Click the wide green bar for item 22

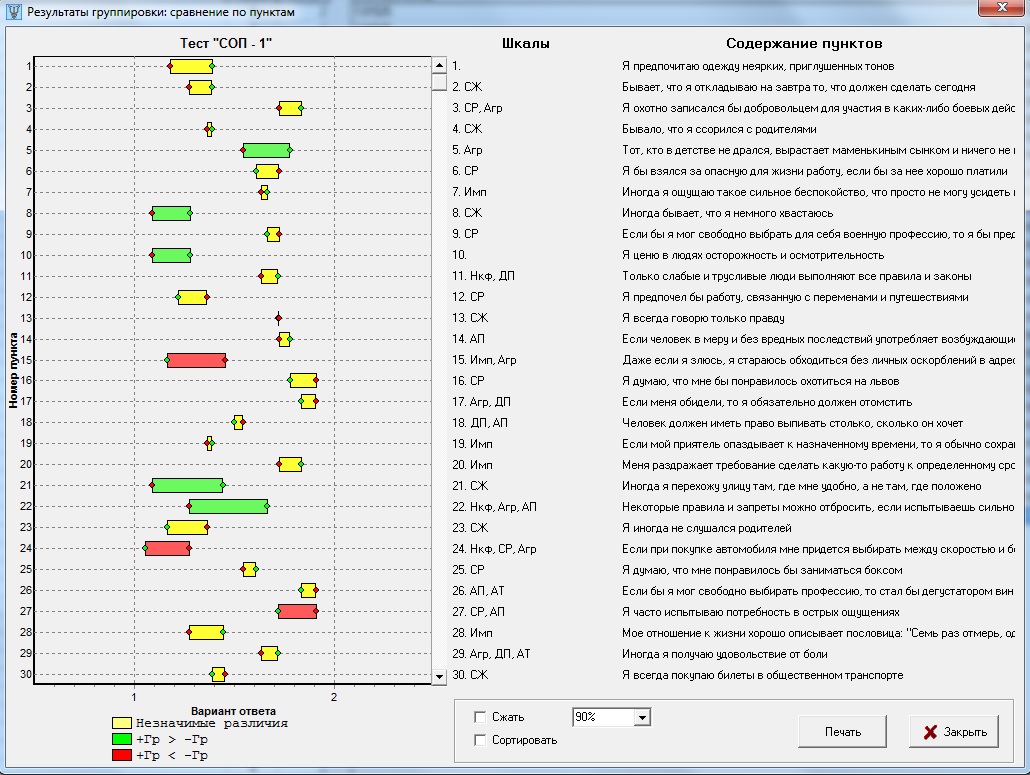tap(228, 506)
